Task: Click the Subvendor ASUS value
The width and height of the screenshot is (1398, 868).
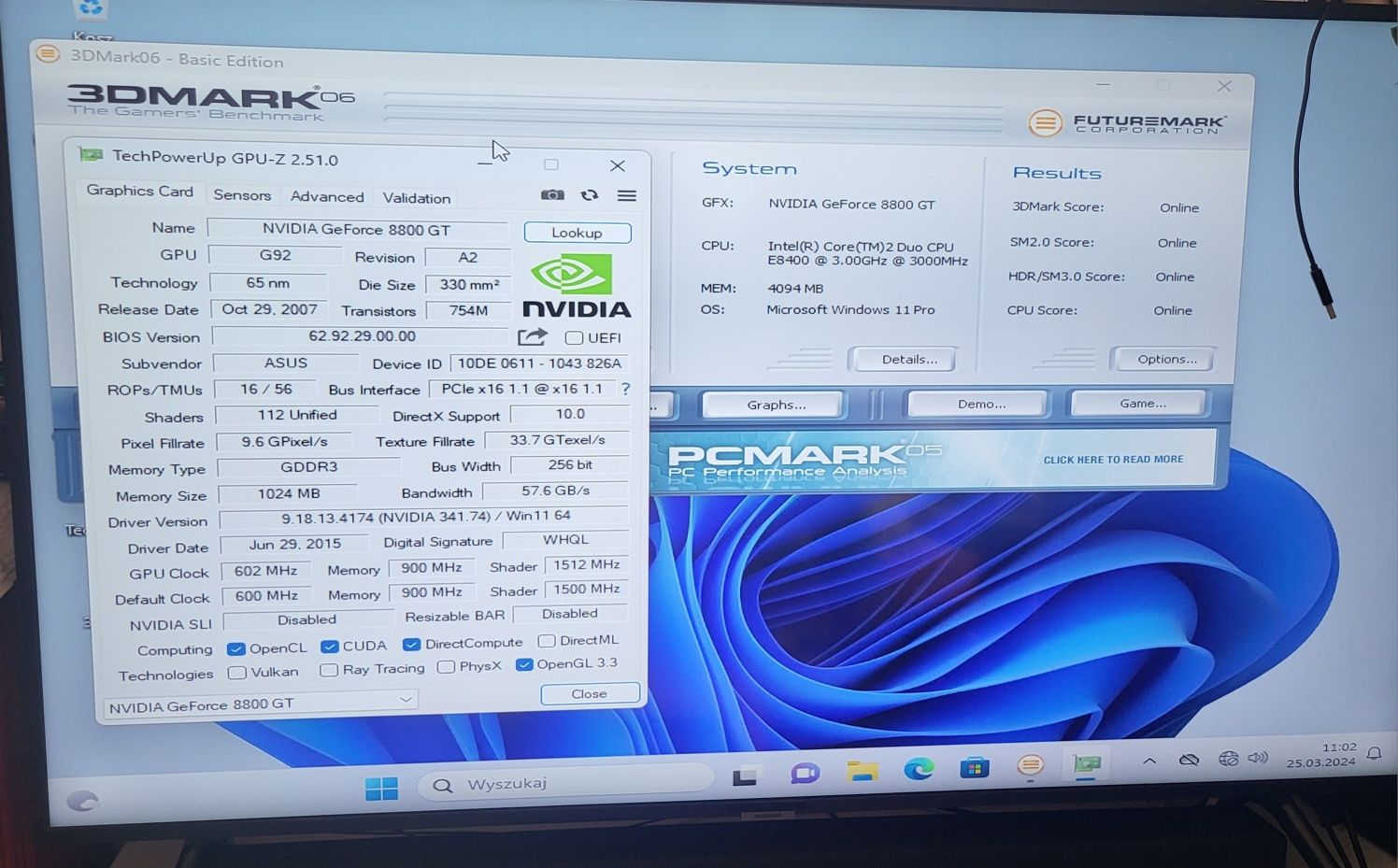Action: click(285, 363)
